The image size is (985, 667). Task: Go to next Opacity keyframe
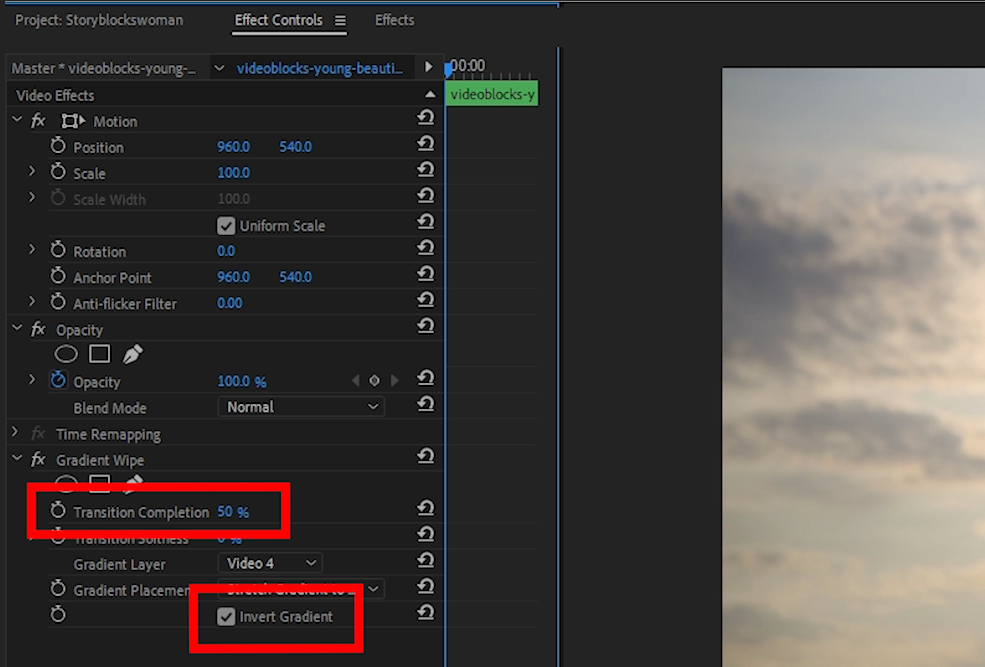(395, 381)
